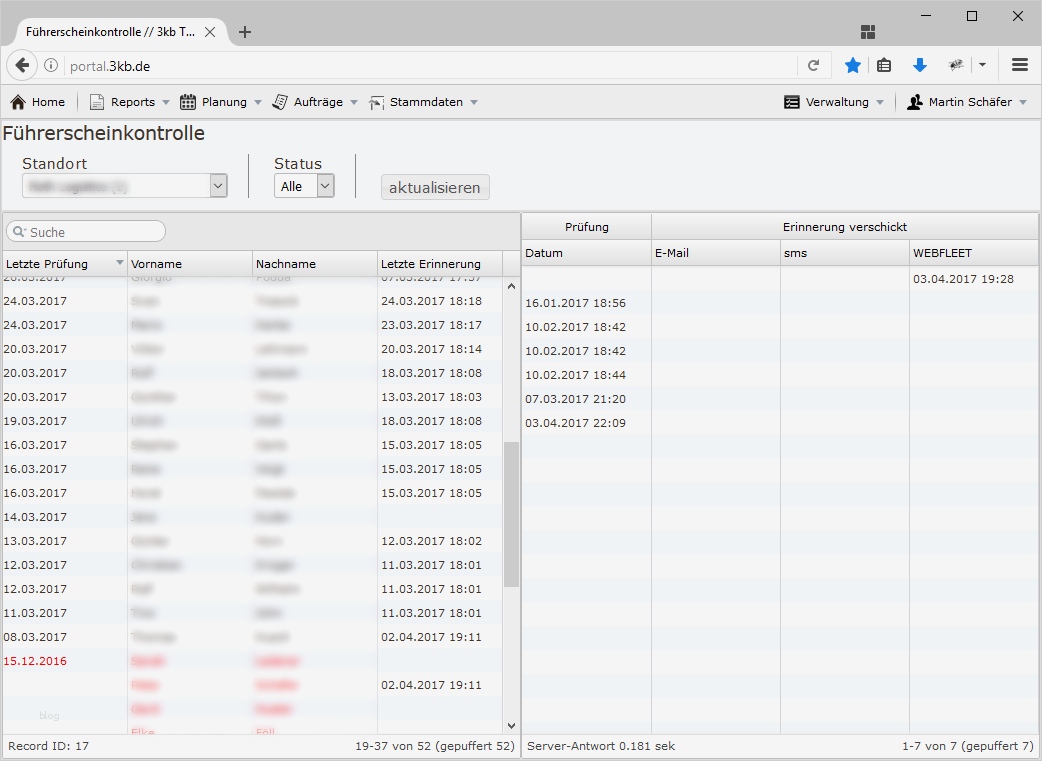Expand the Reports dropdown arrow

[165, 103]
